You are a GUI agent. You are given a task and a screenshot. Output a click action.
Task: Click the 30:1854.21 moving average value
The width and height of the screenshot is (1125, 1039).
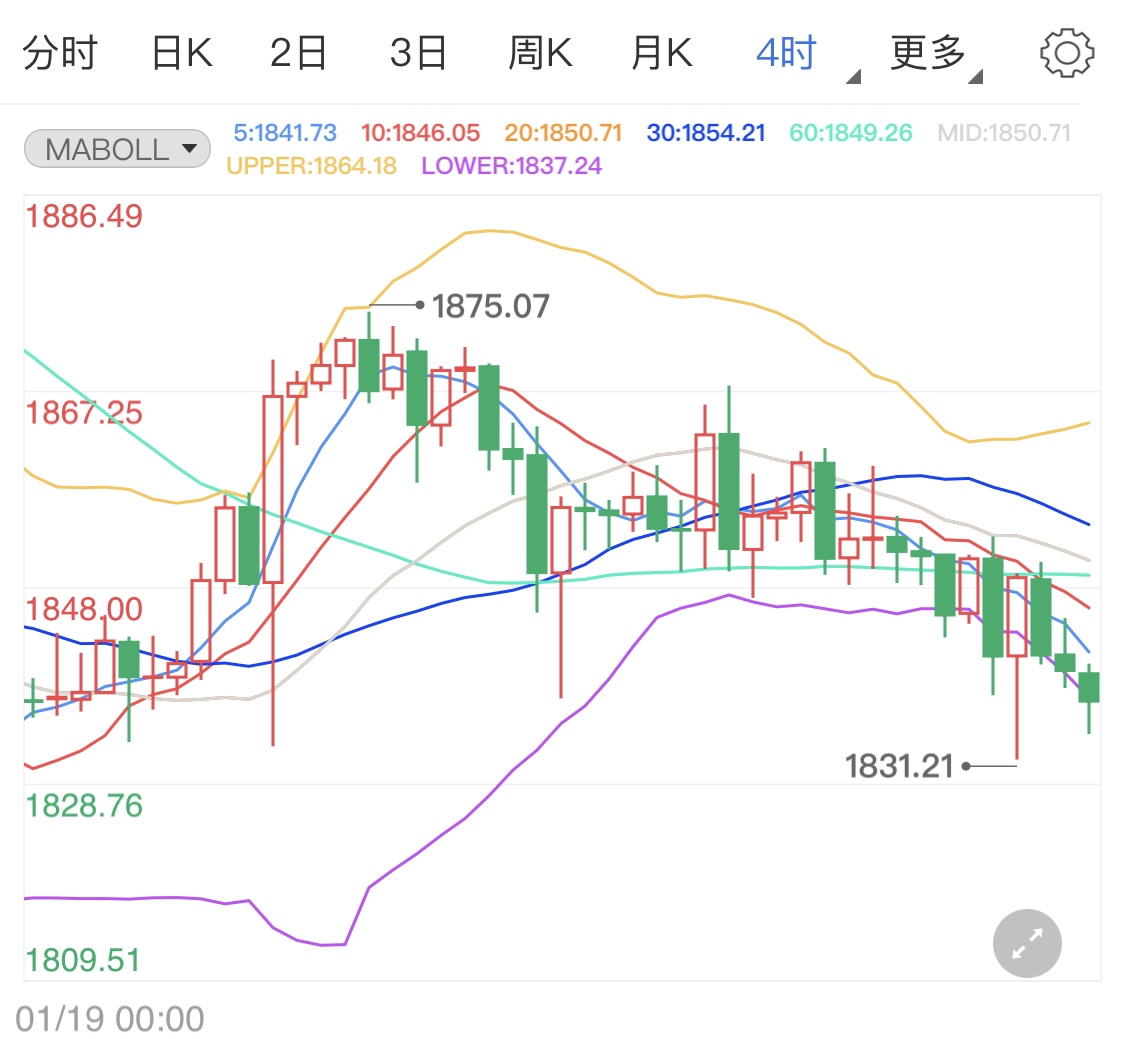tap(706, 133)
